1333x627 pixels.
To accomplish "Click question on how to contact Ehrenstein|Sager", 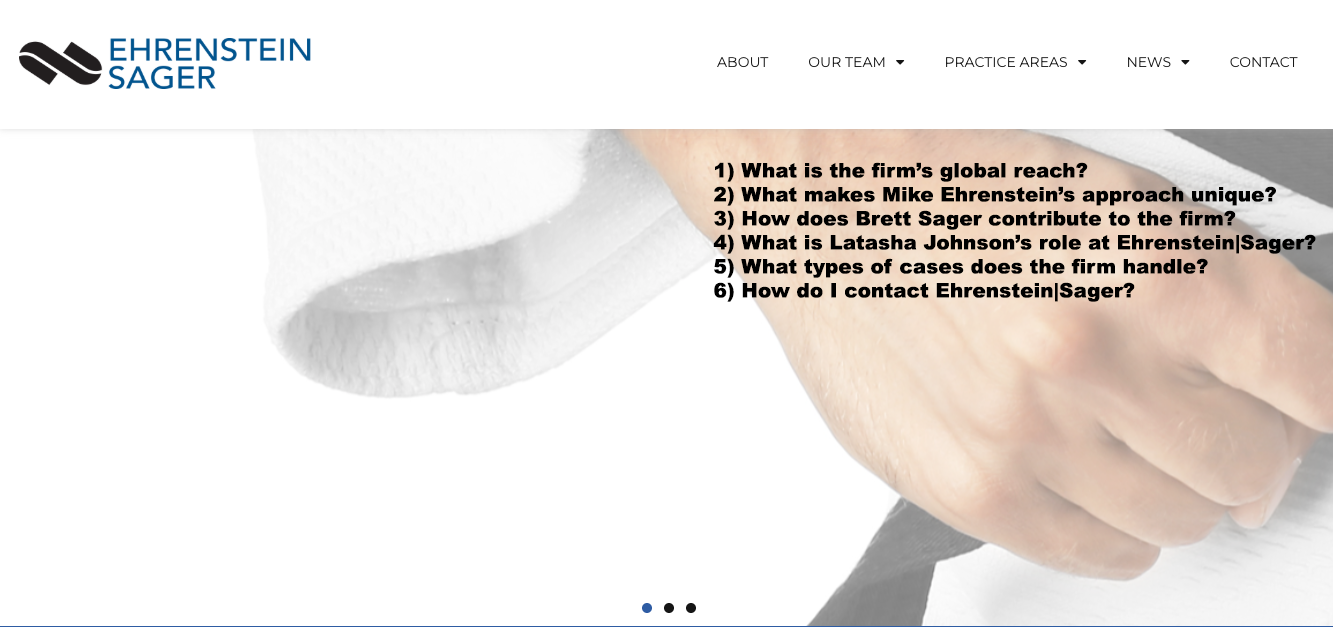I will [924, 291].
